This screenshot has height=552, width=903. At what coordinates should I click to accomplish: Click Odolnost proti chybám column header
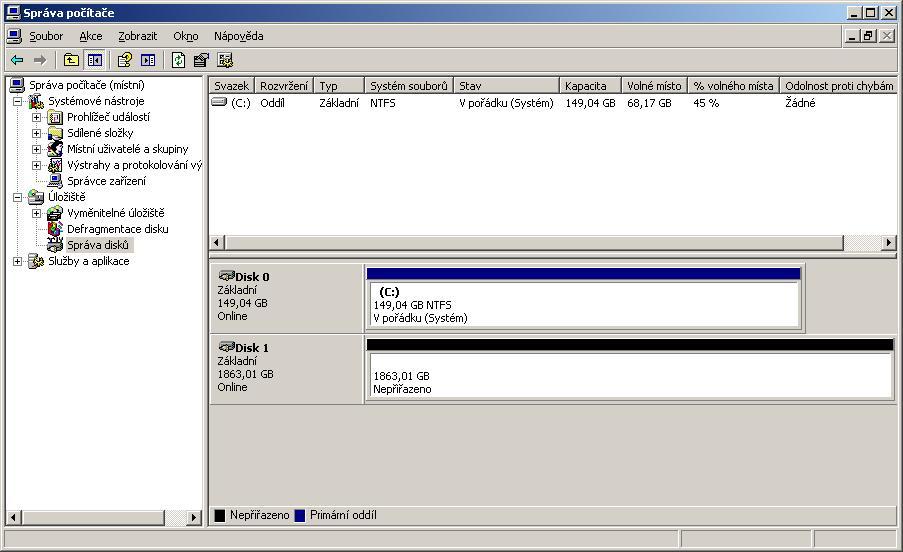(x=838, y=86)
